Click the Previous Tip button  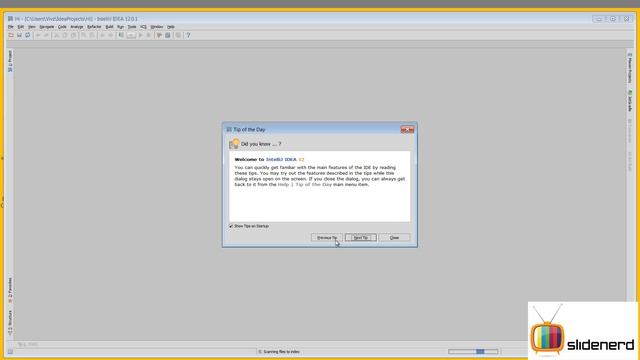(x=327, y=238)
